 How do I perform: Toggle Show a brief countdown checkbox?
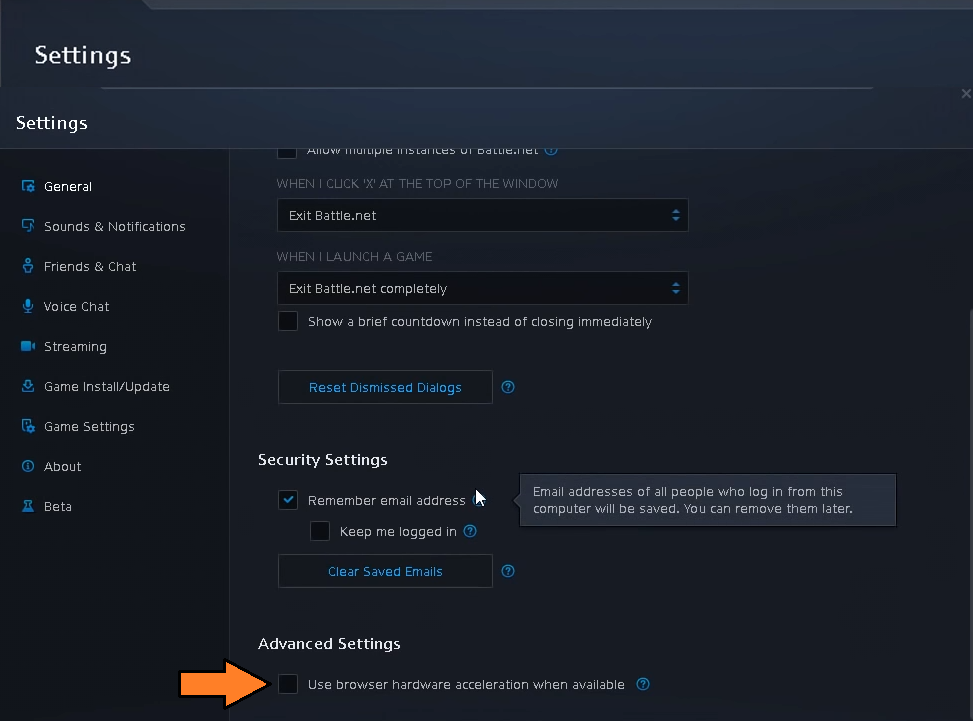pyautogui.click(x=288, y=321)
